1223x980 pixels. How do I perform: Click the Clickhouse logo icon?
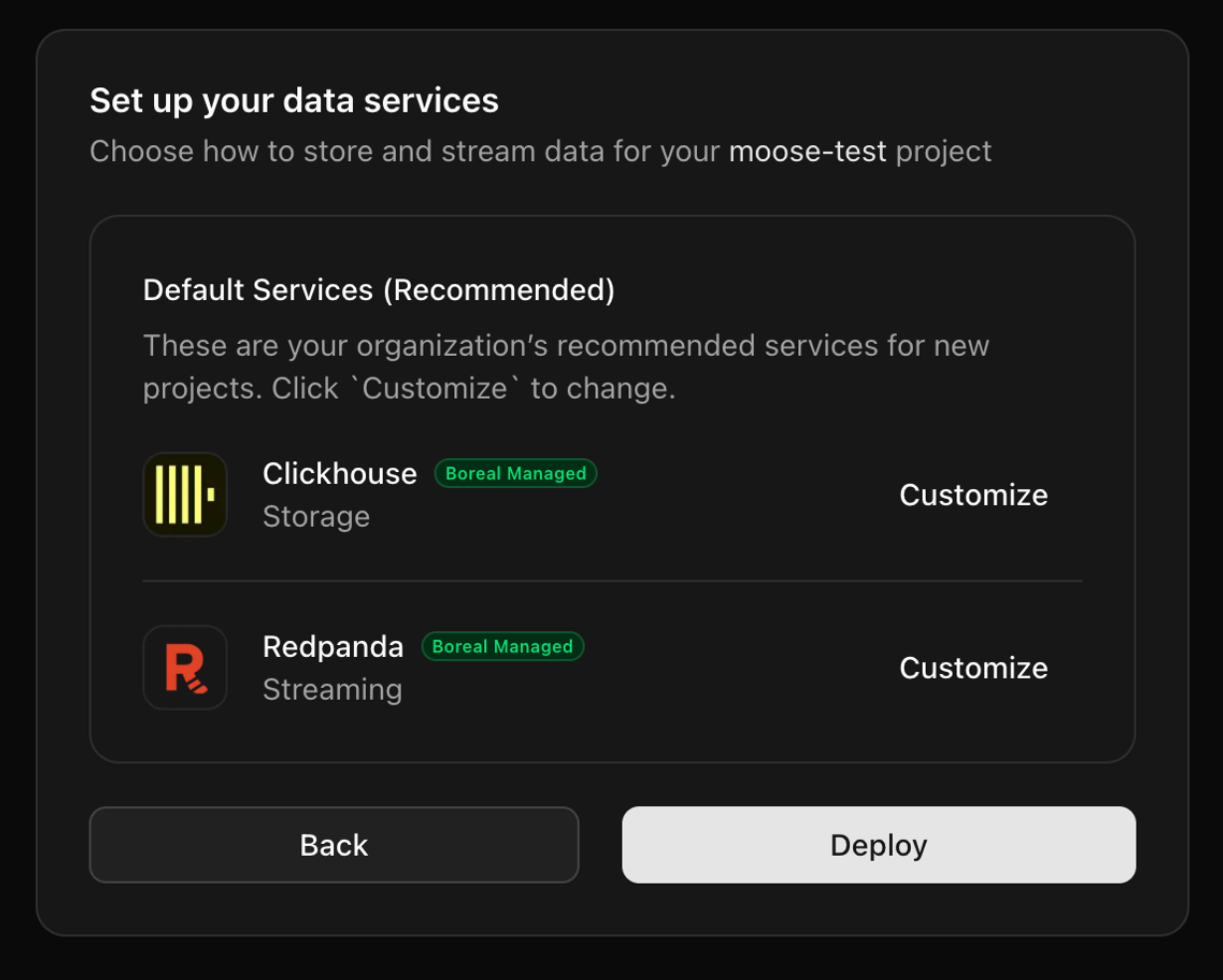pos(185,495)
